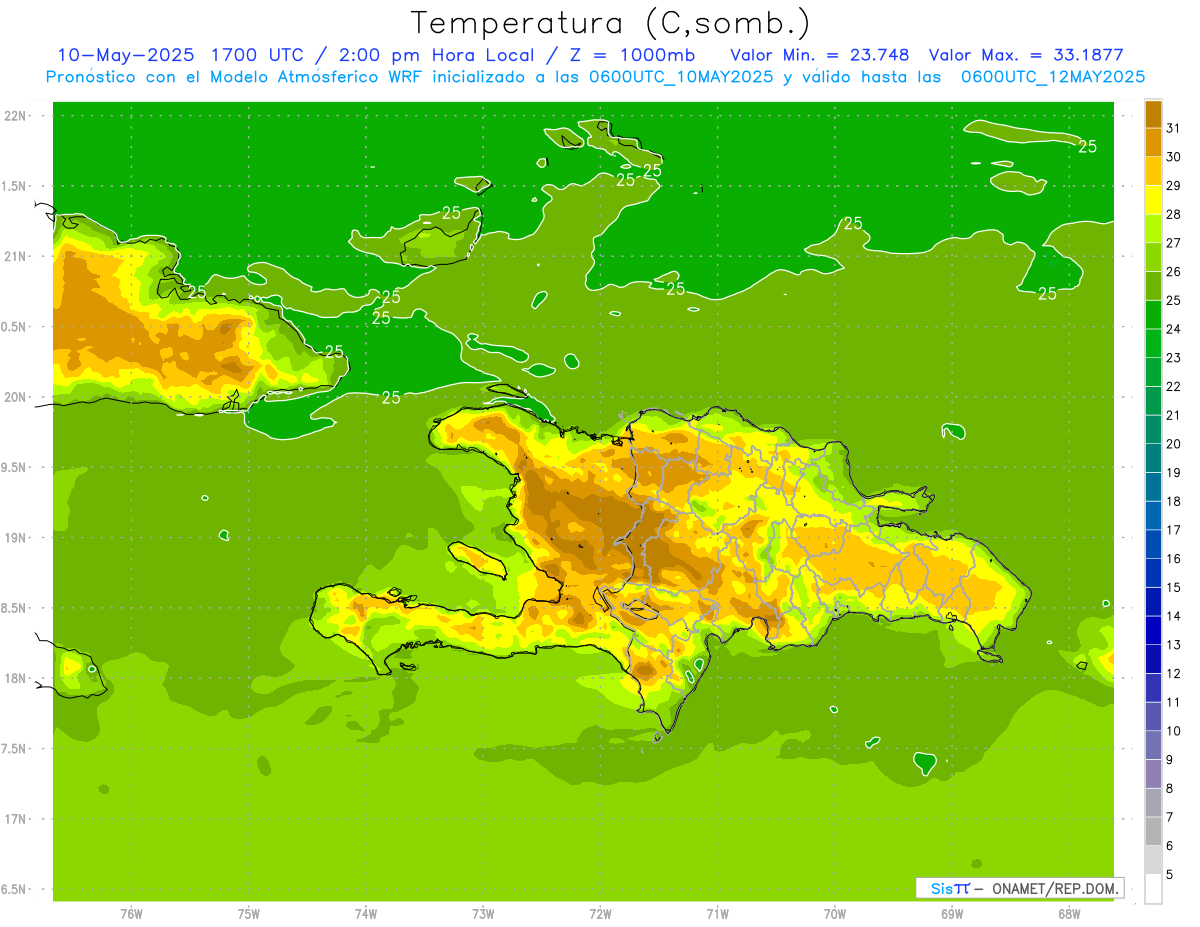1200x927 pixels.
Task: Click the "69W" longitude axis label
Action: pyautogui.click(x=952, y=914)
